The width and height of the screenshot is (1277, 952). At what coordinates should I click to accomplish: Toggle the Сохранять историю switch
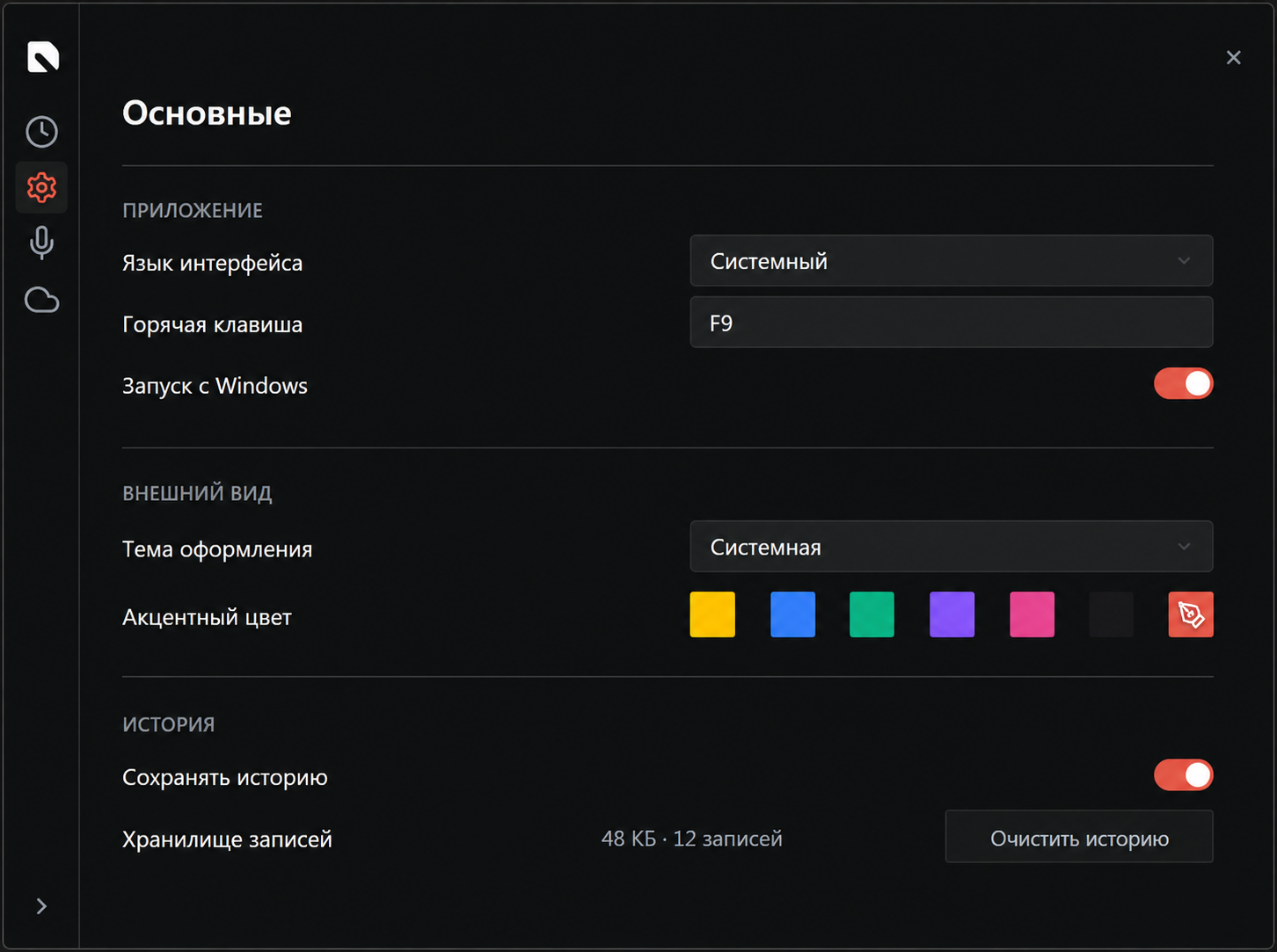[1183, 775]
